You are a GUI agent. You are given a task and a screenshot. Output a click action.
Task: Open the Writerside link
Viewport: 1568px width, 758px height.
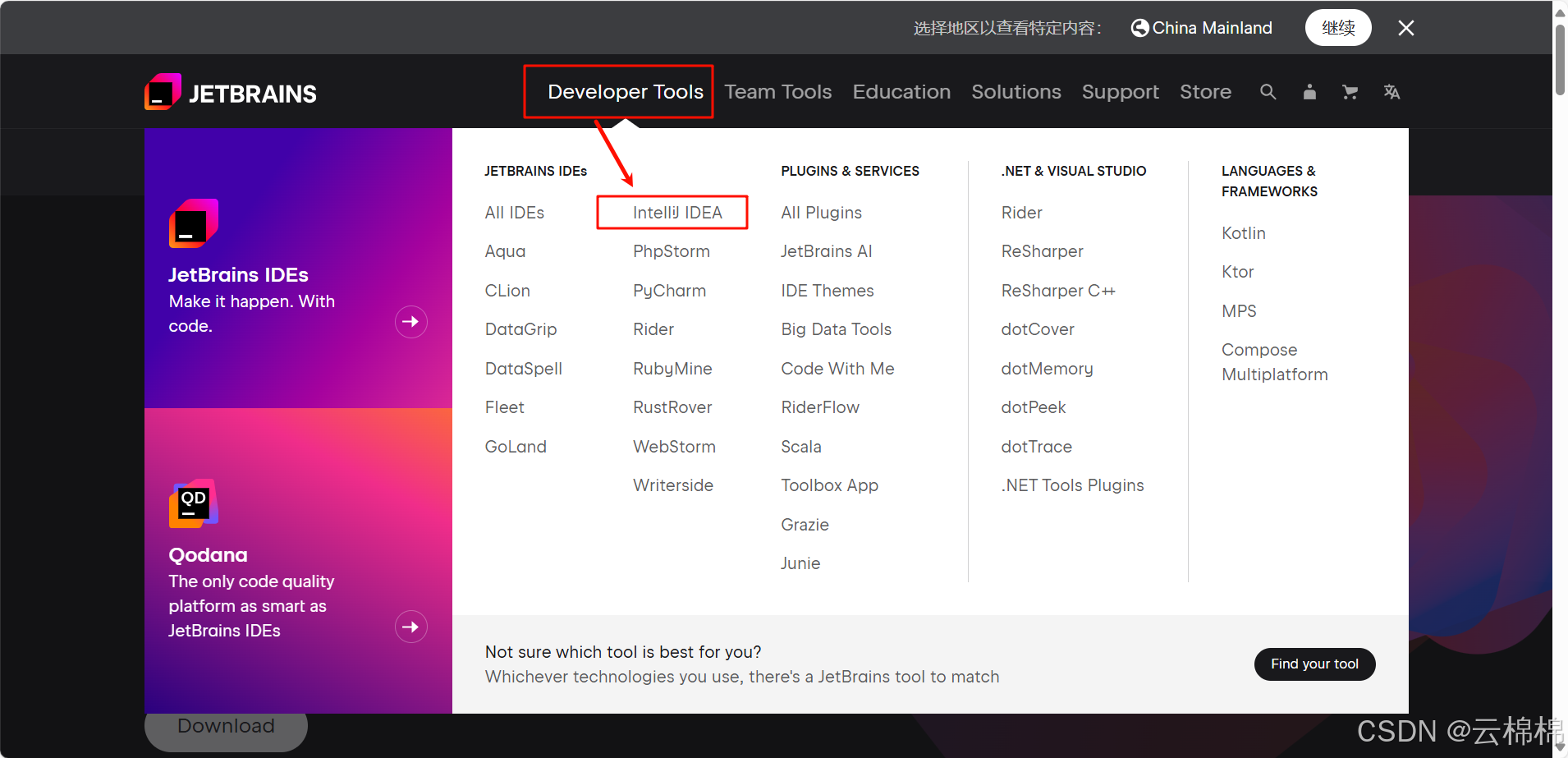click(x=673, y=485)
